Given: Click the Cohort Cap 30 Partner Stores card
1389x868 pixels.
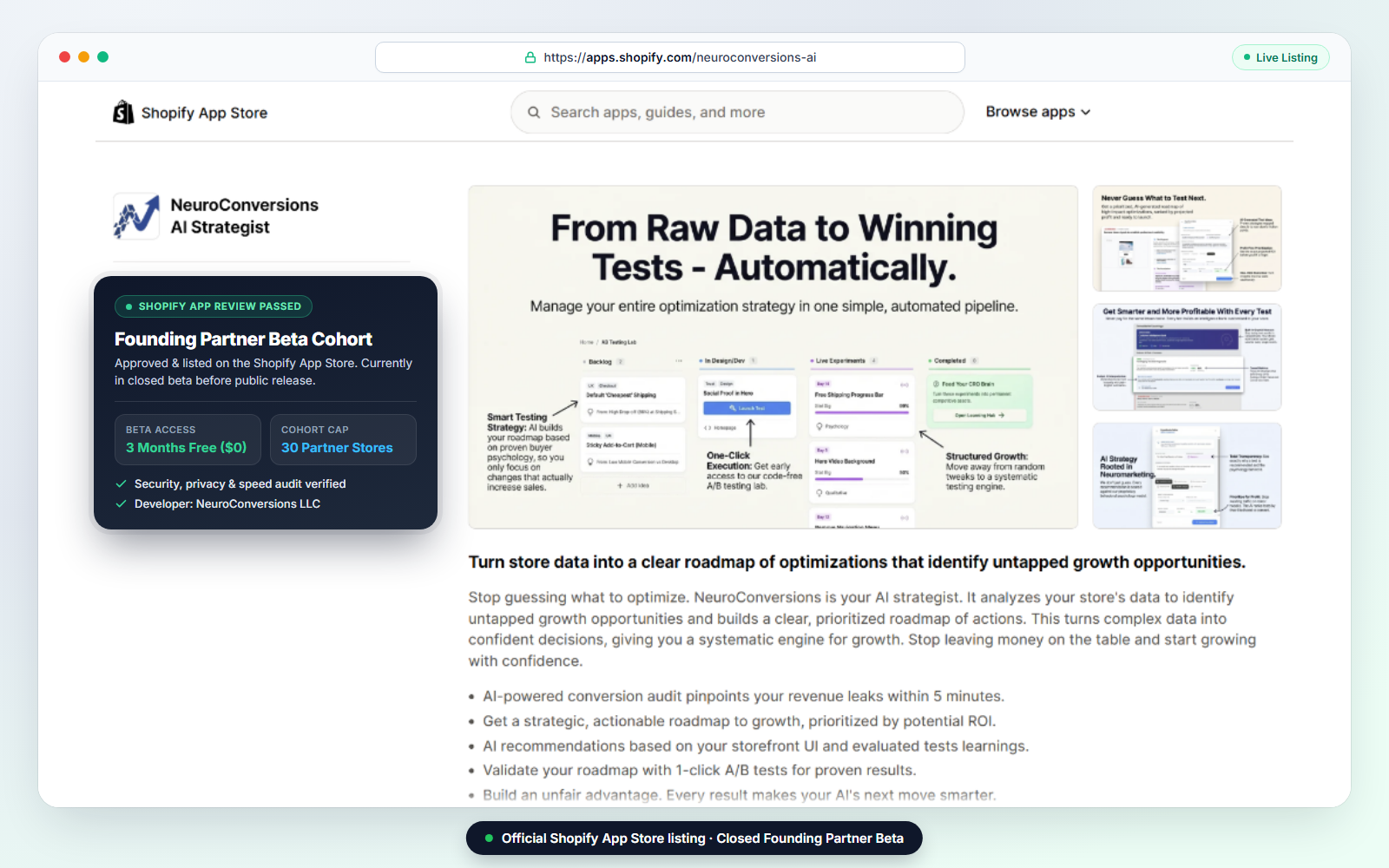Looking at the screenshot, I should coord(343,439).
